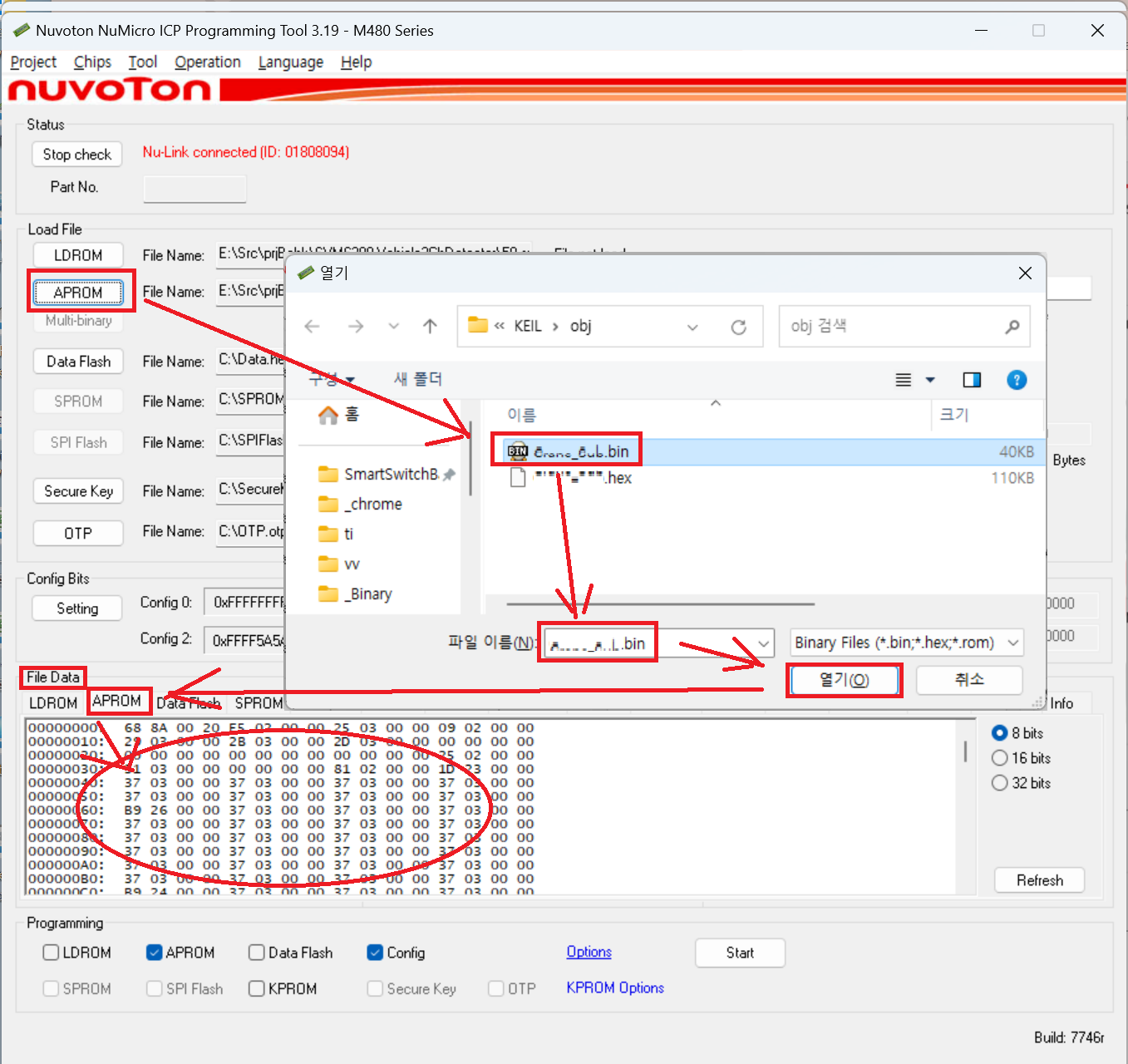Select the .bin file icon

[518, 451]
